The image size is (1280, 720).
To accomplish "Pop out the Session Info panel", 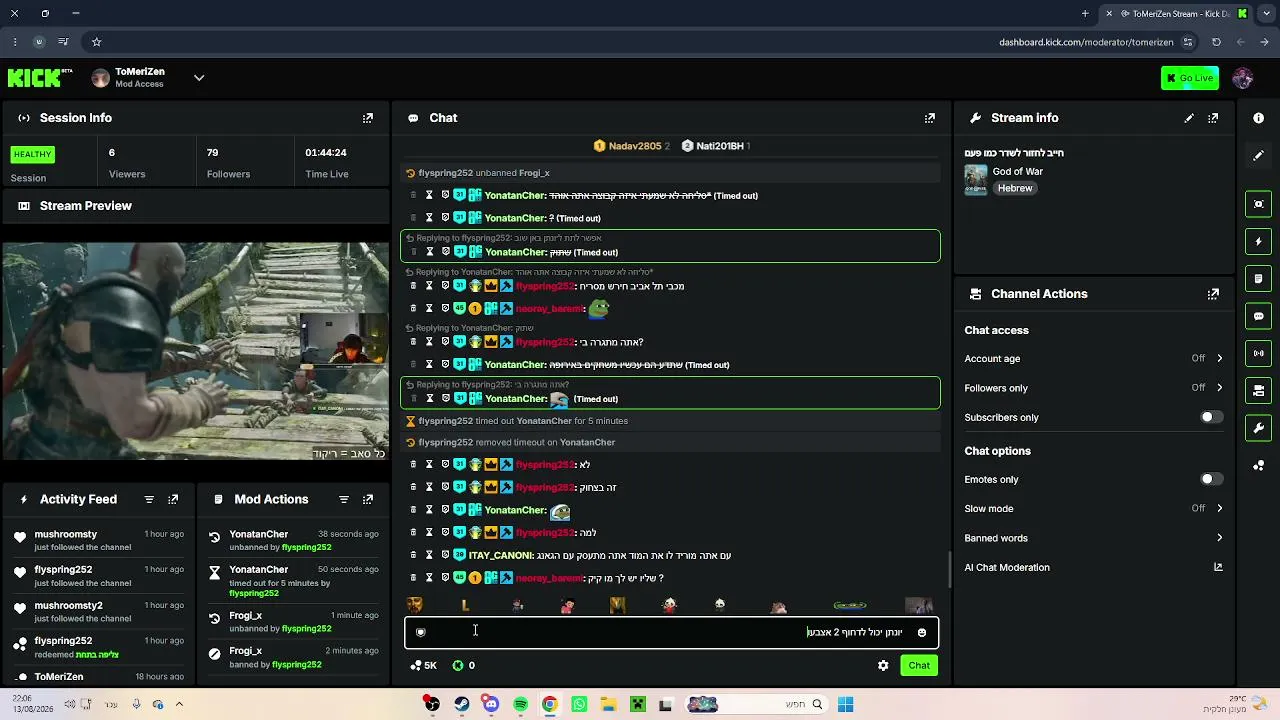I will click(x=368, y=118).
